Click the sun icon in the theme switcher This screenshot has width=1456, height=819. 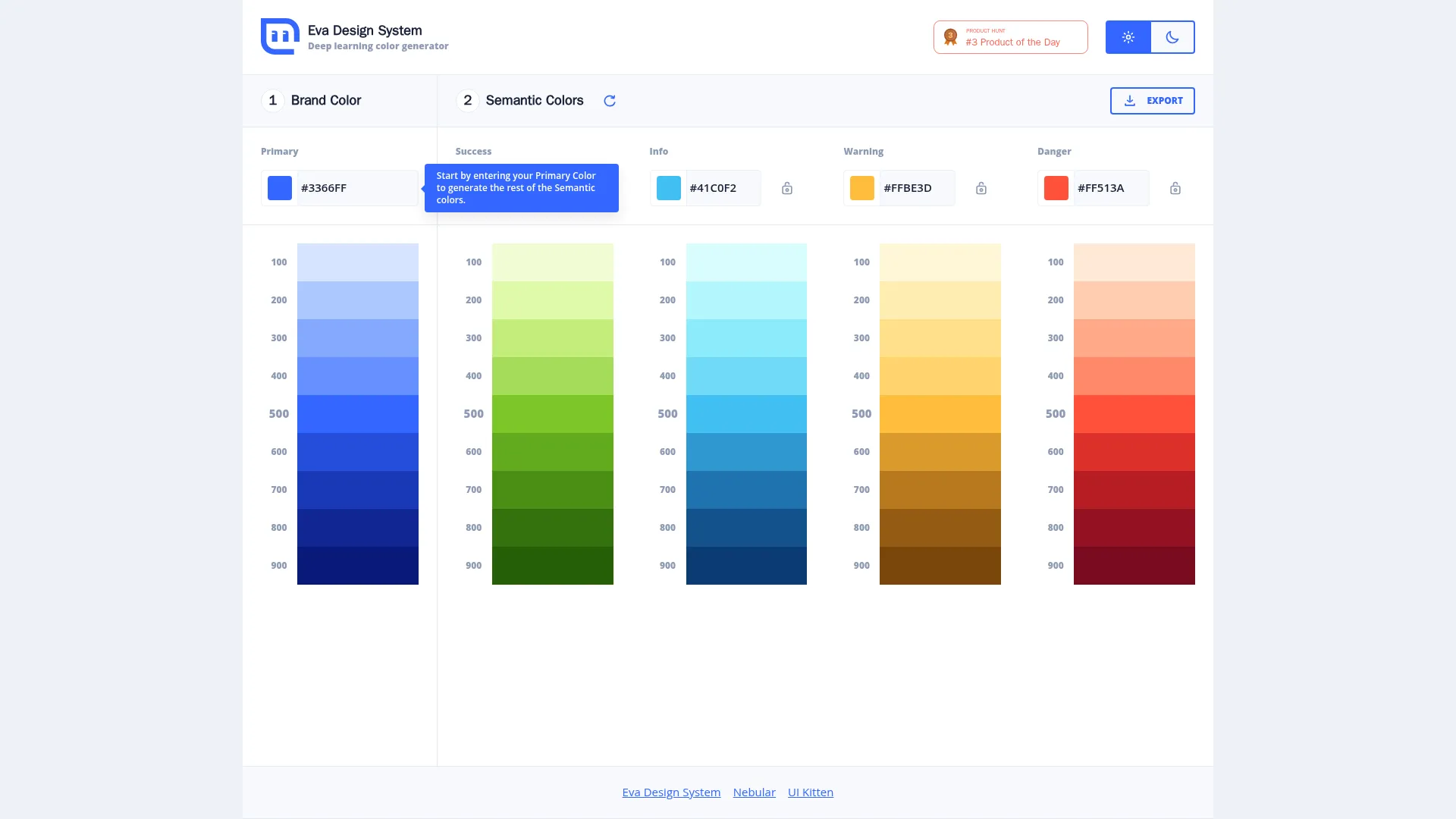(x=1128, y=36)
